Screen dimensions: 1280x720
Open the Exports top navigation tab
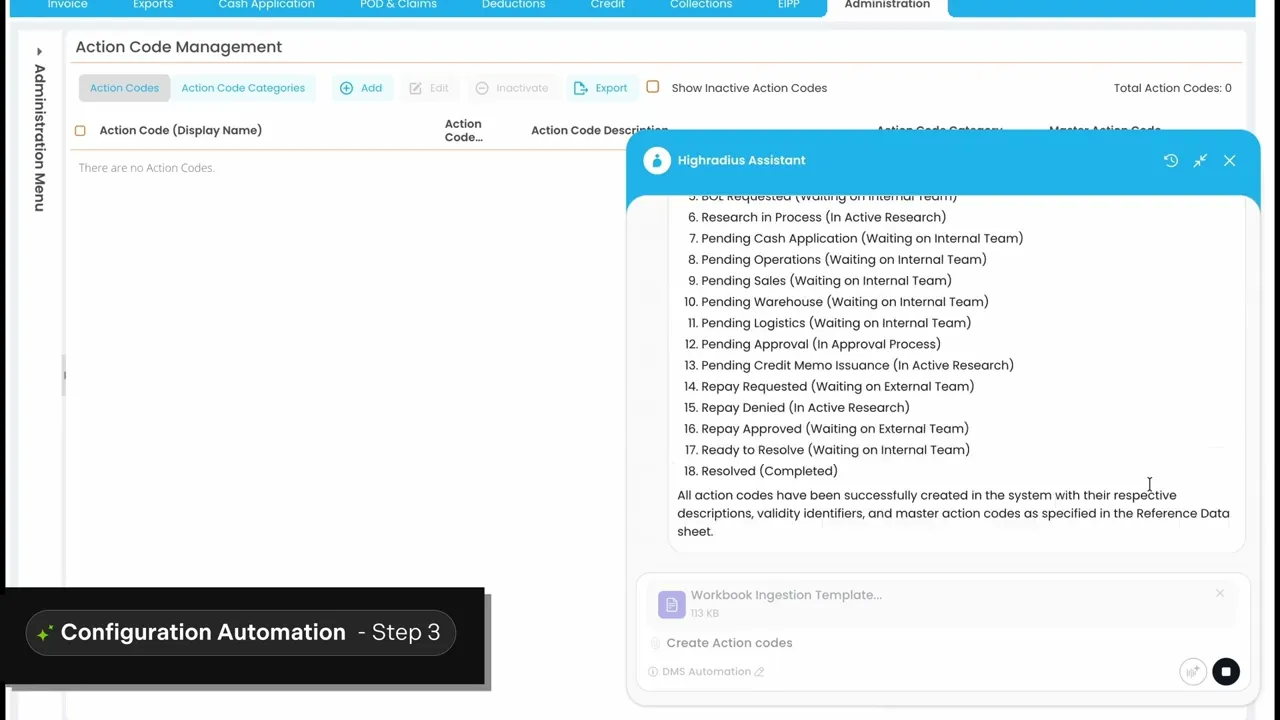pos(153,5)
